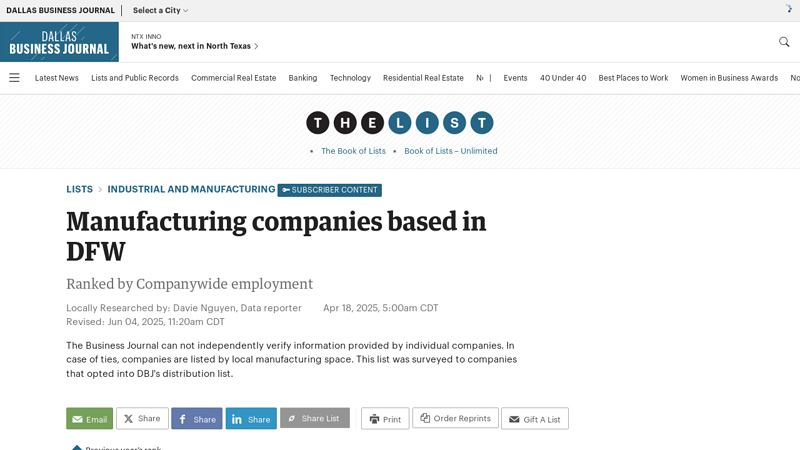
Task: Share the list on Facebook
Action: point(196,419)
